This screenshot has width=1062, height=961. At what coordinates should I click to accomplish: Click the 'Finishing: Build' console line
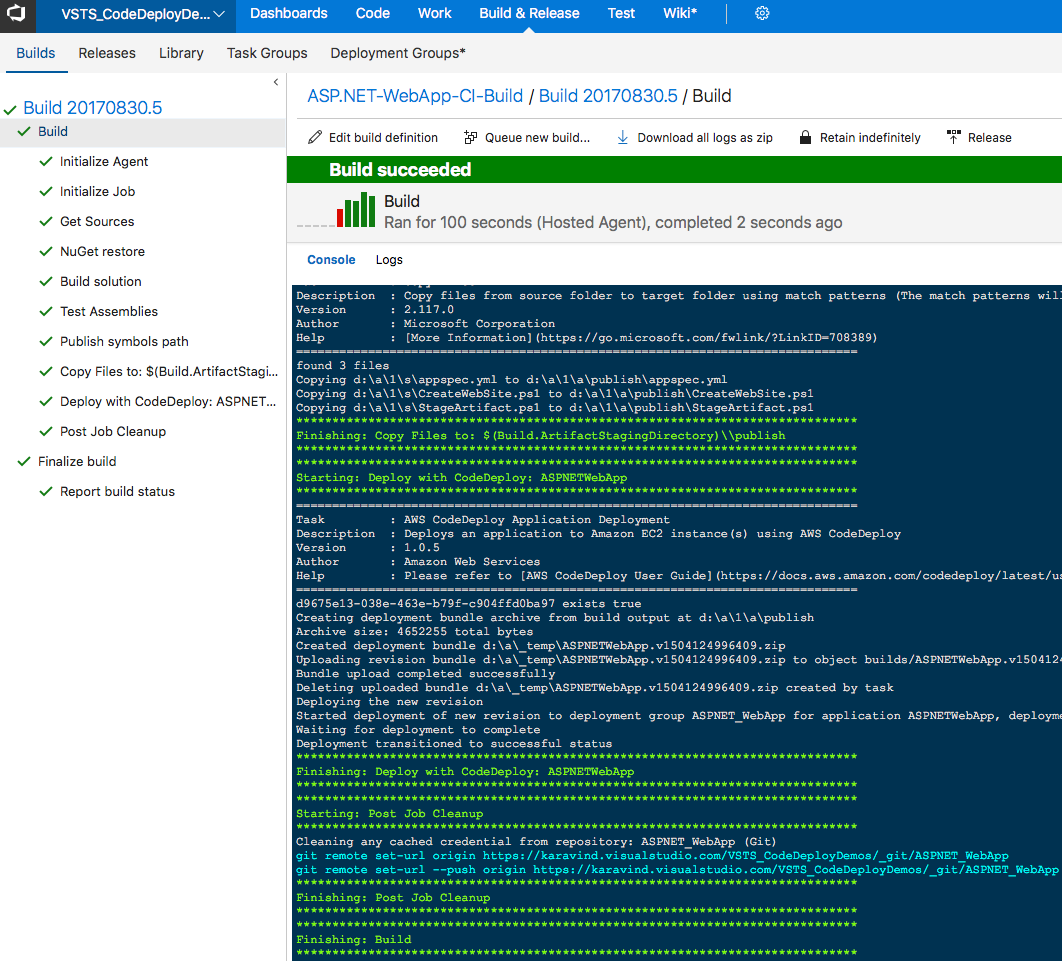pyautogui.click(x=354, y=939)
